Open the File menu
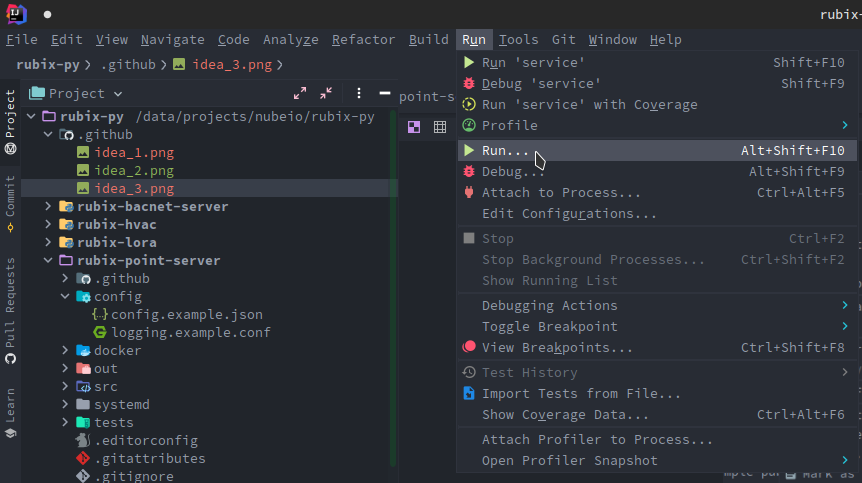The image size is (862, 483). coord(22,40)
